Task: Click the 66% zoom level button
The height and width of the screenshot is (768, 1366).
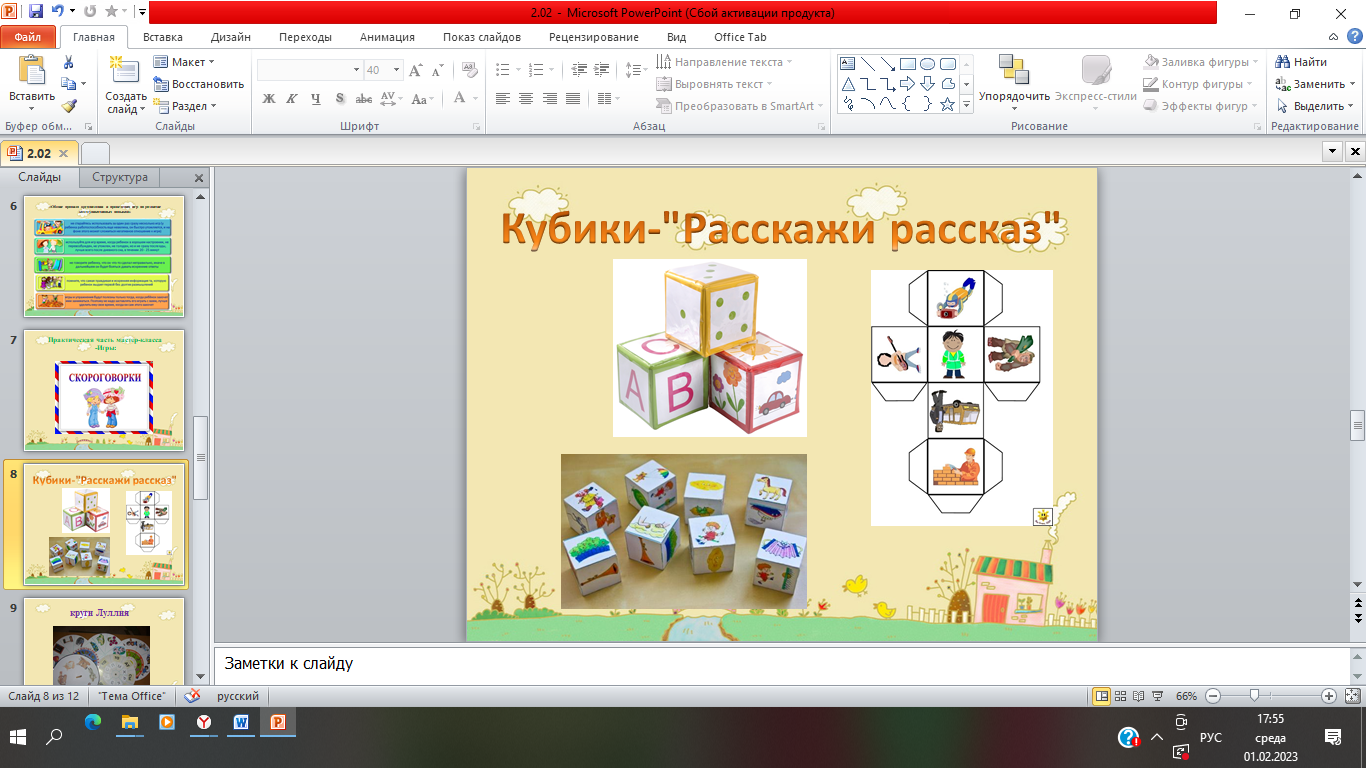Action: pos(1186,696)
